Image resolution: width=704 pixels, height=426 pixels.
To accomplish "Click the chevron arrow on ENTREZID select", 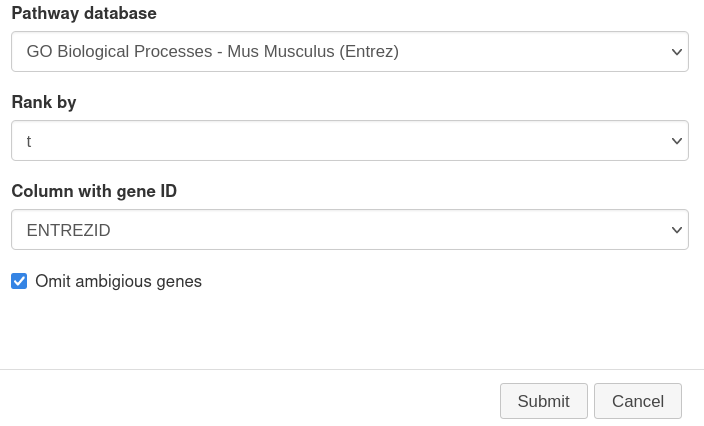I will [677, 230].
